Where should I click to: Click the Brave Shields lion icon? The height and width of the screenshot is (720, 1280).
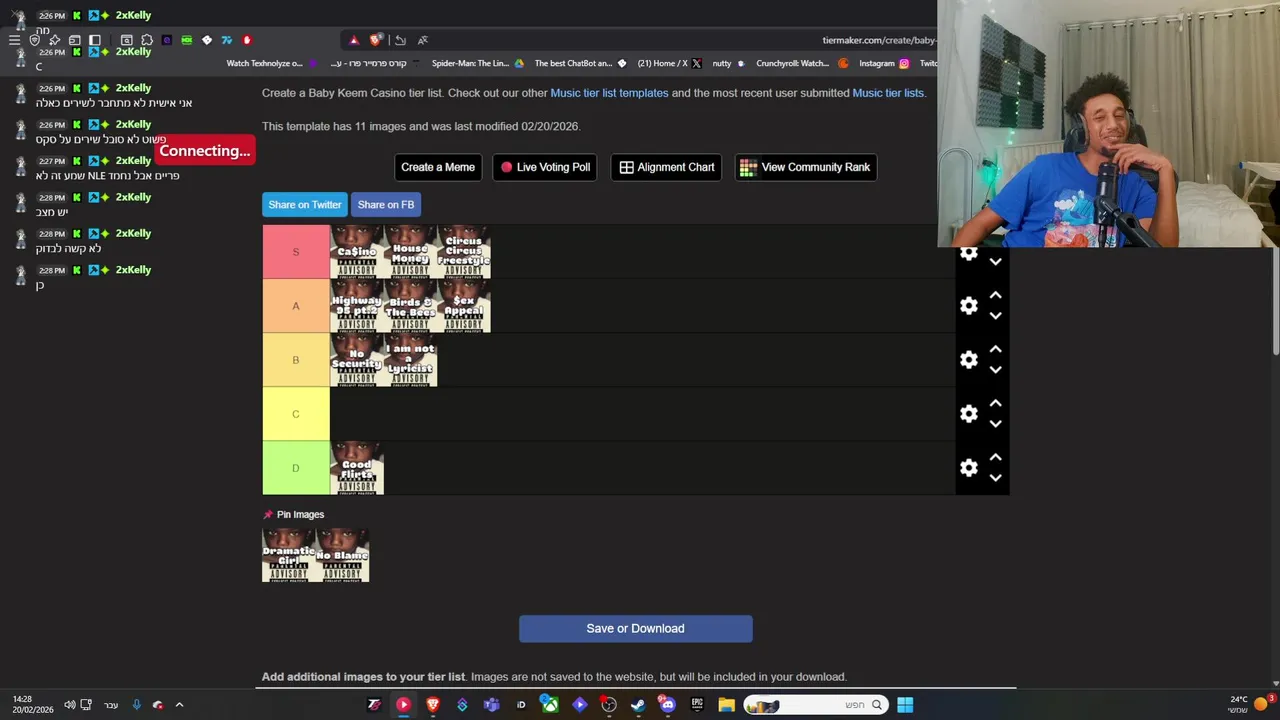(375, 40)
